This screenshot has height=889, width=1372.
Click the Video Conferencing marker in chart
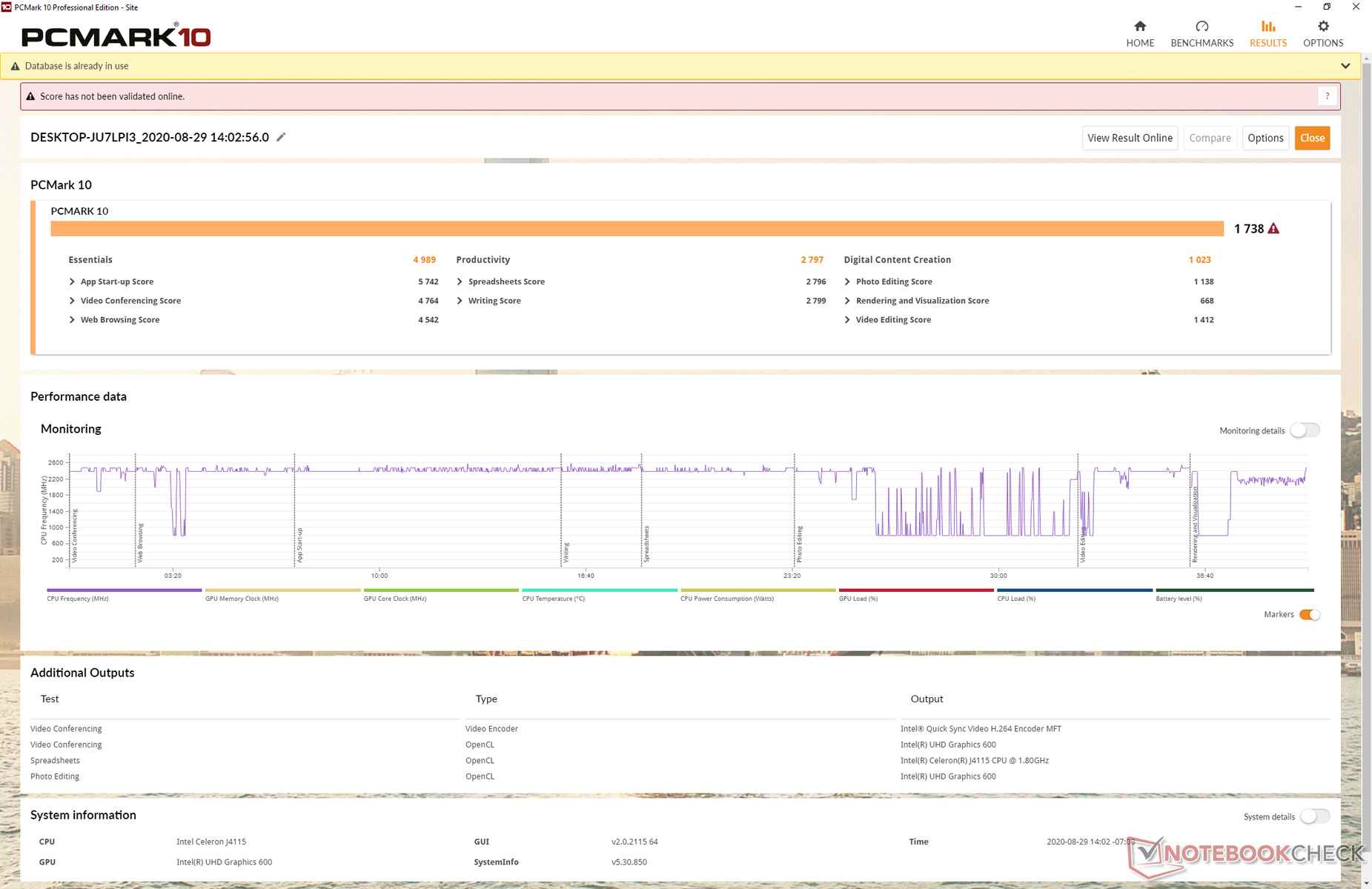[x=75, y=536]
